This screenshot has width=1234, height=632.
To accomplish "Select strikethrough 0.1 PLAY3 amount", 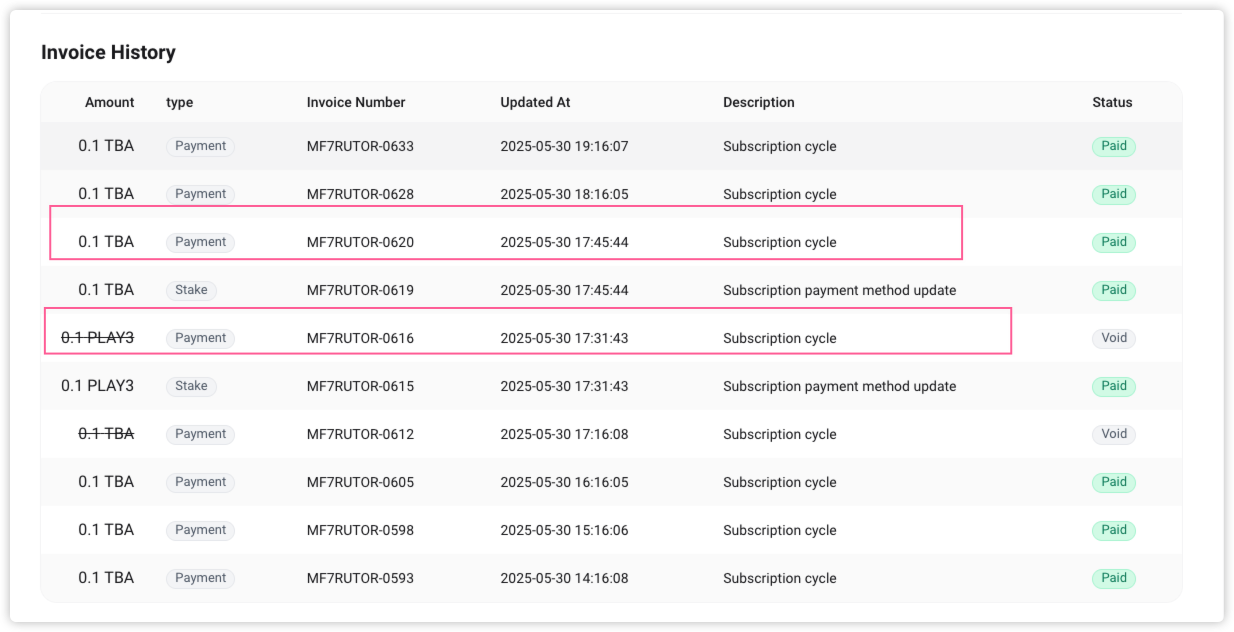I will pos(97,338).
